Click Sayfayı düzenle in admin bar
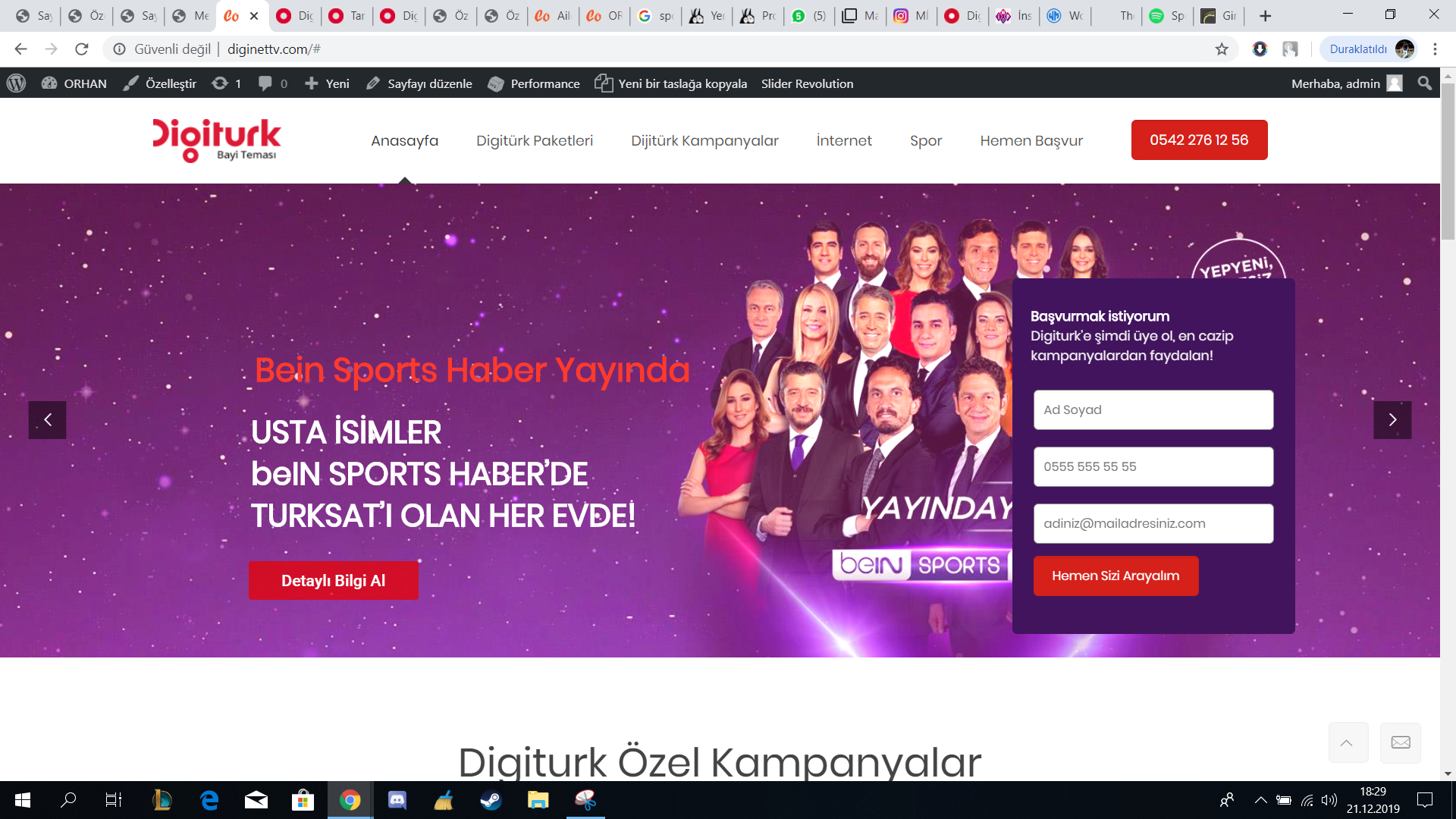This screenshot has height=819, width=1456. (x=419, y=83)
